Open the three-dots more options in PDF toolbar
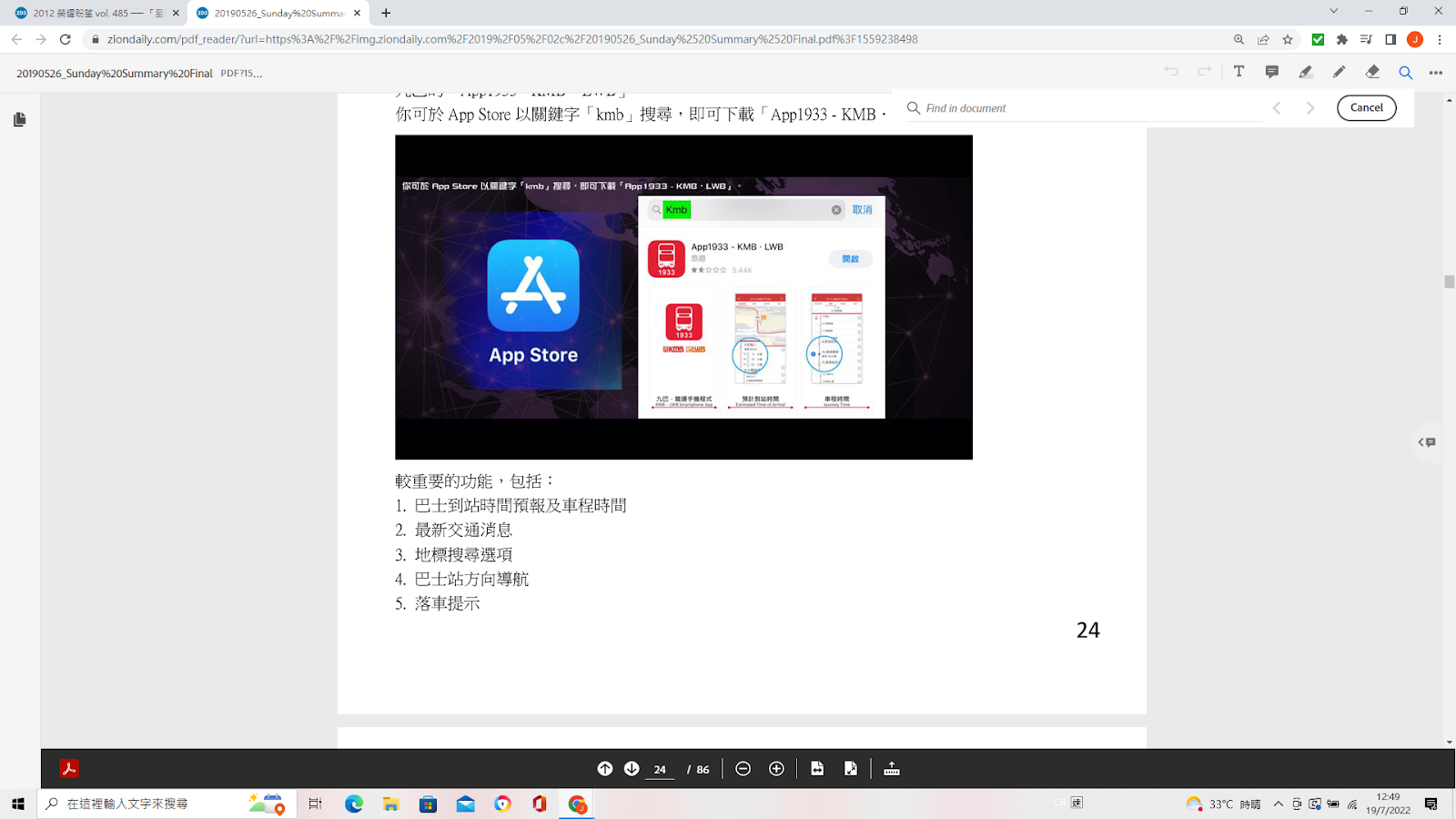 pos(1436,73)
